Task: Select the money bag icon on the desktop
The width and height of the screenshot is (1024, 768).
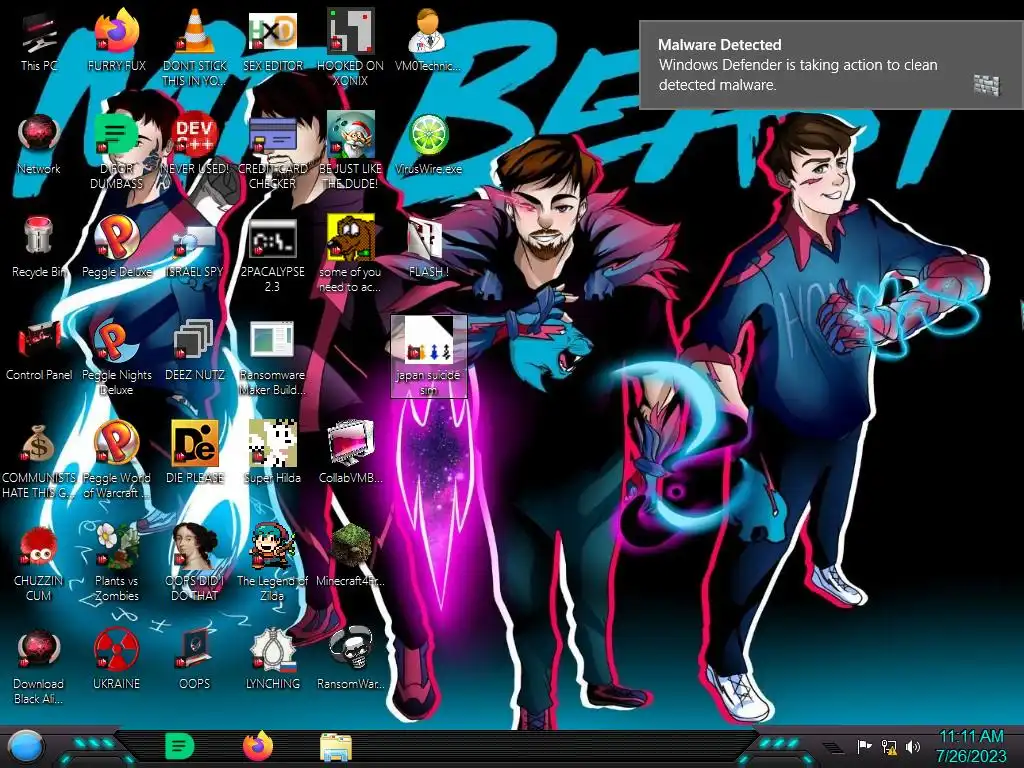Action: tap(39, 444)
